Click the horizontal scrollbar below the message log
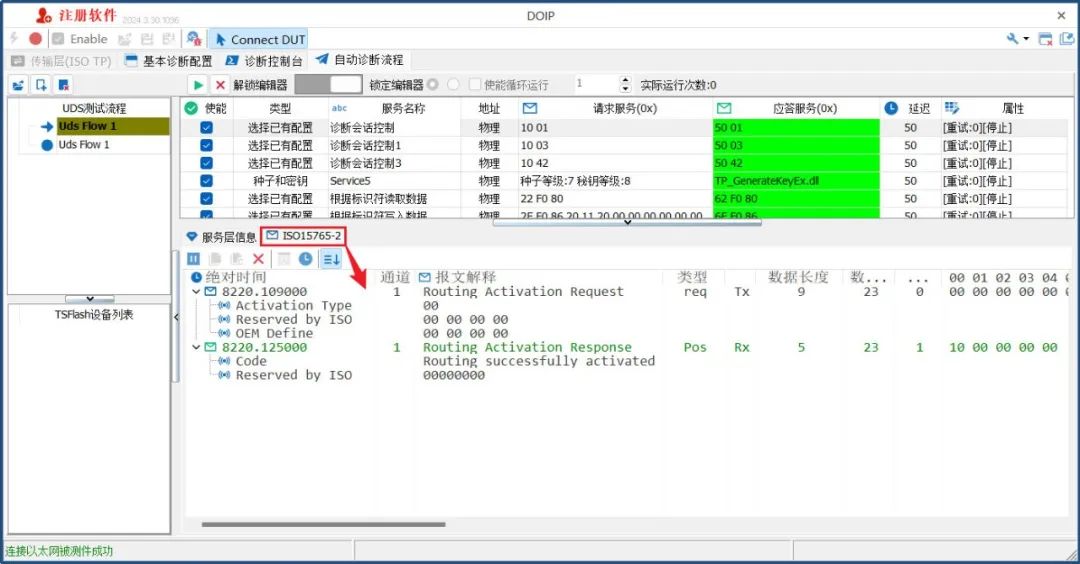This screenshot has width=1080, height=564. pyautogui.click(x=324, y=524)
